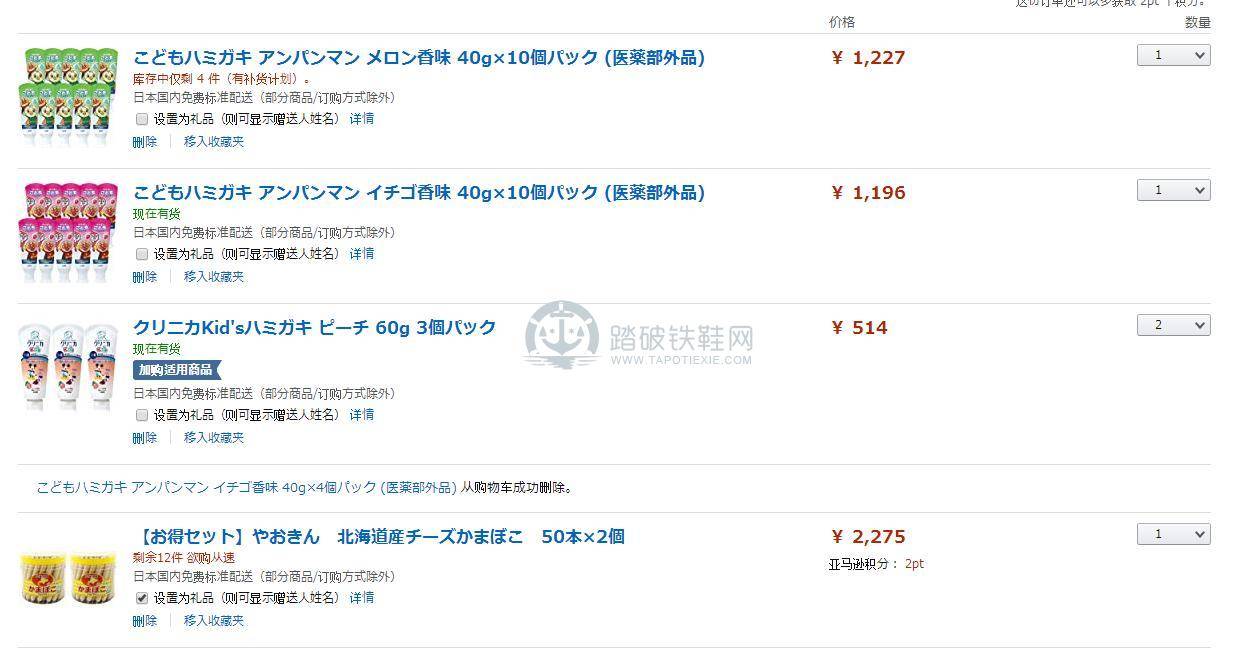This screenshot has height=652, width=1260.
Task: Open the クリニカKid'sハミガキ ピーチ product title
Action: point(315,328)
